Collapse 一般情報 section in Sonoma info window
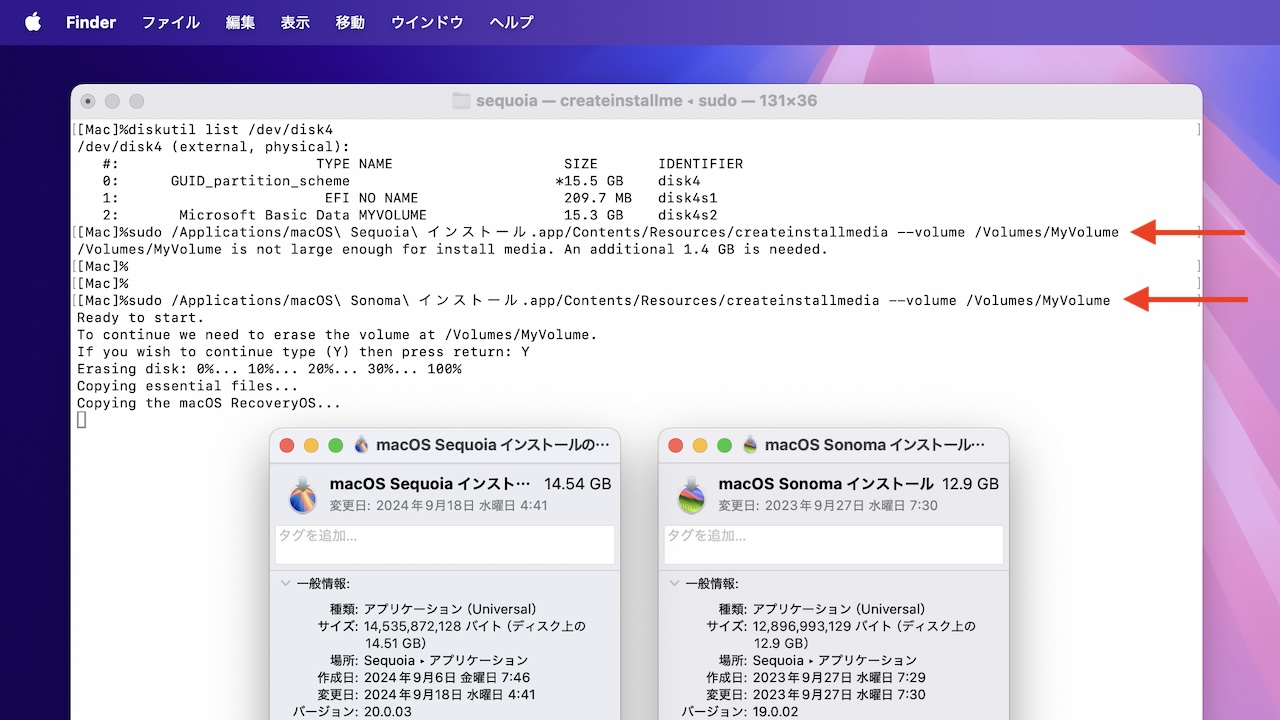 (x=674, y=583)
